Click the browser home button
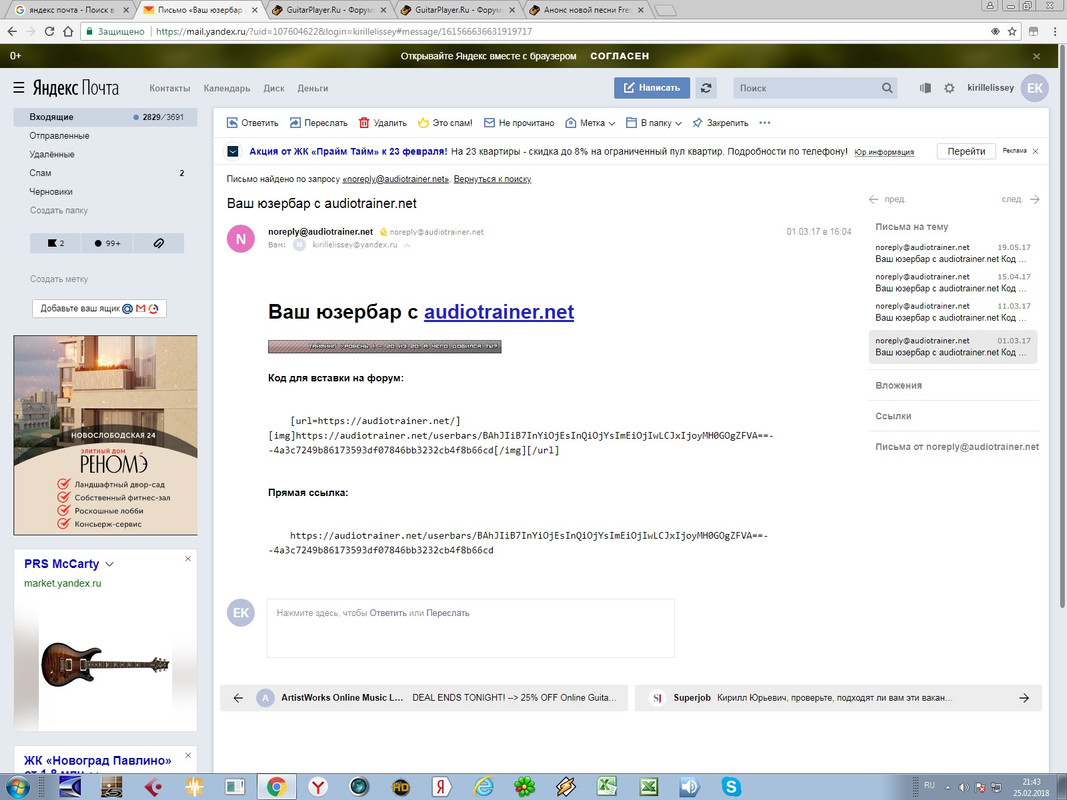Image resolution: width=1067 pixels, height=800 pixels. (67, 31)
